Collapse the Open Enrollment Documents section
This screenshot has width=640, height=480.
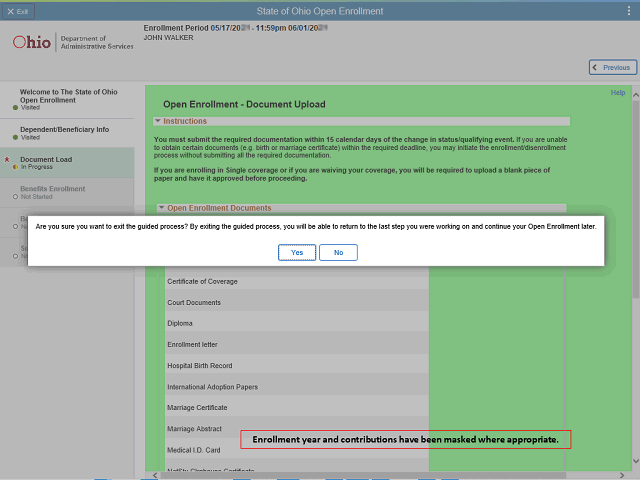[x=161, y=208]
